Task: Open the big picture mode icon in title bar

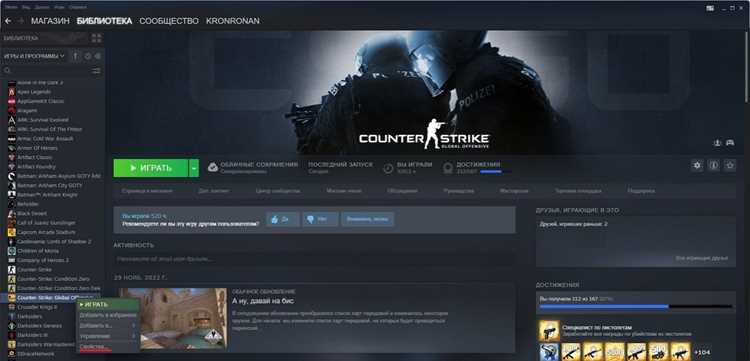Action: [710, 8]
